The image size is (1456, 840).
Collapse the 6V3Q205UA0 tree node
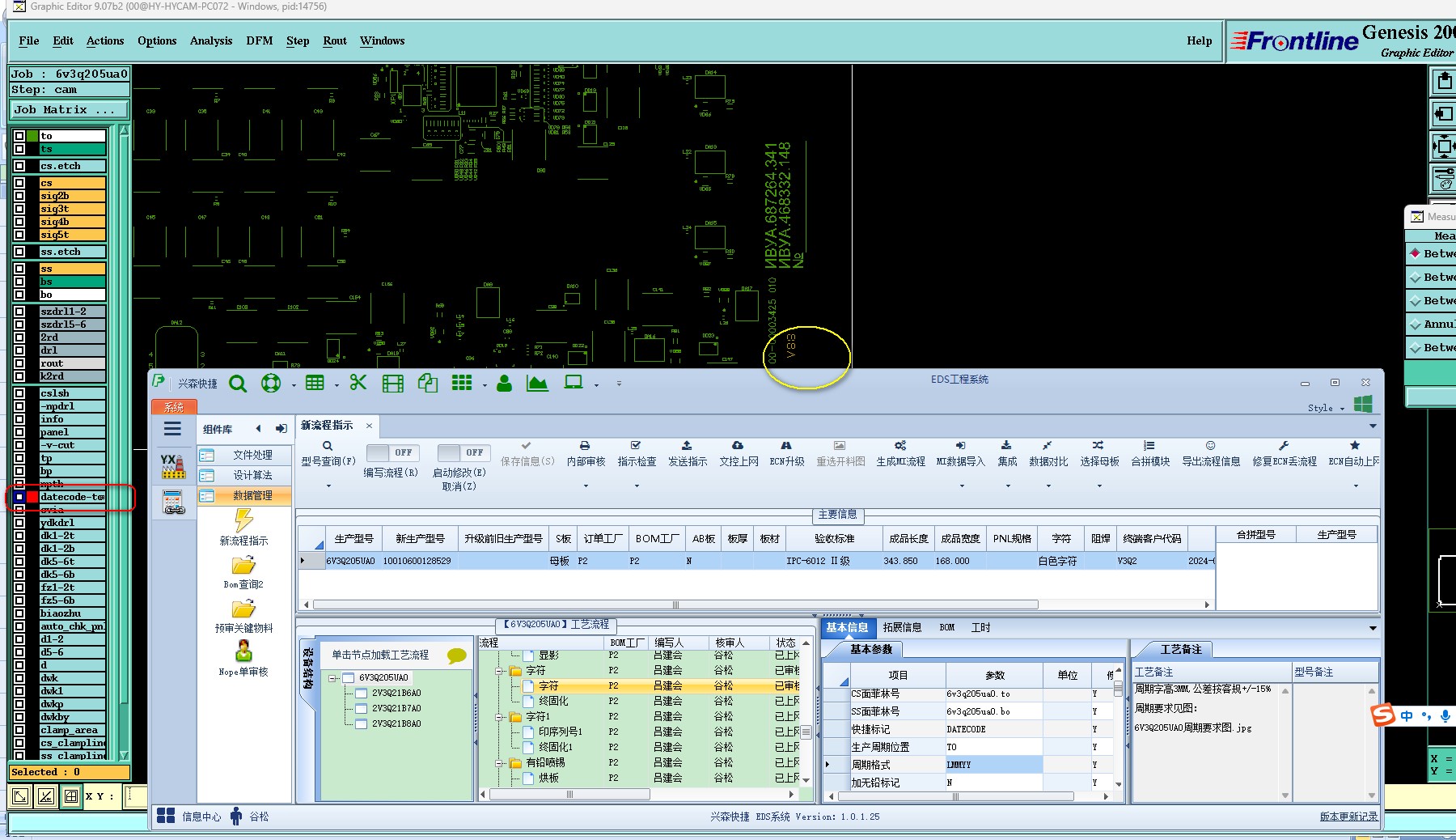click(x=332, y=678)
